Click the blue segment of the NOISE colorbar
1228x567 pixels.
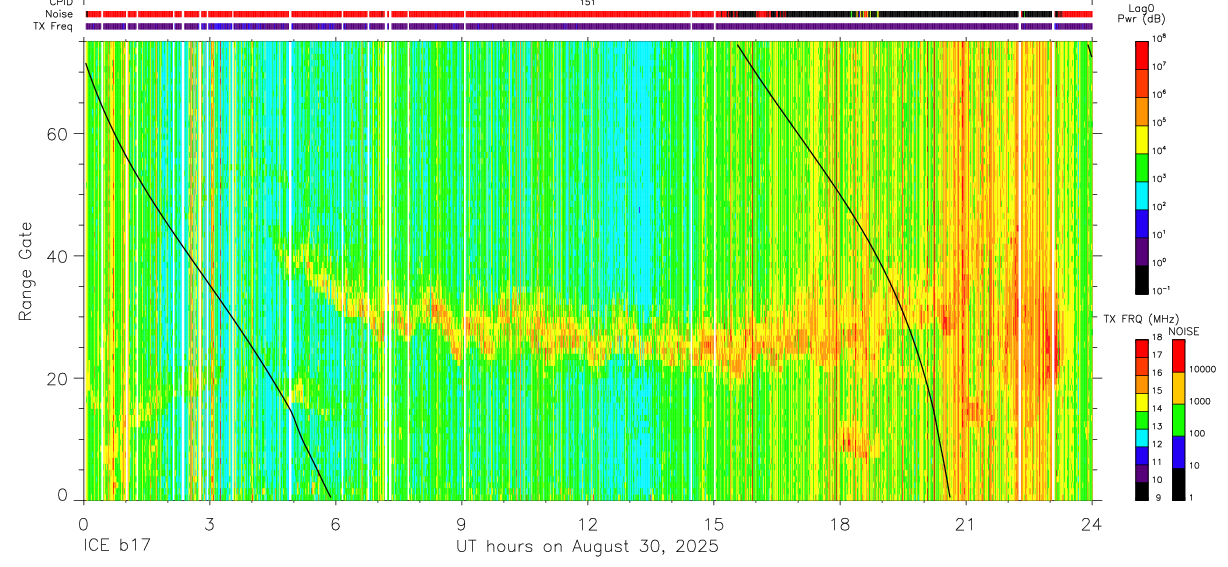[1178, 452]
